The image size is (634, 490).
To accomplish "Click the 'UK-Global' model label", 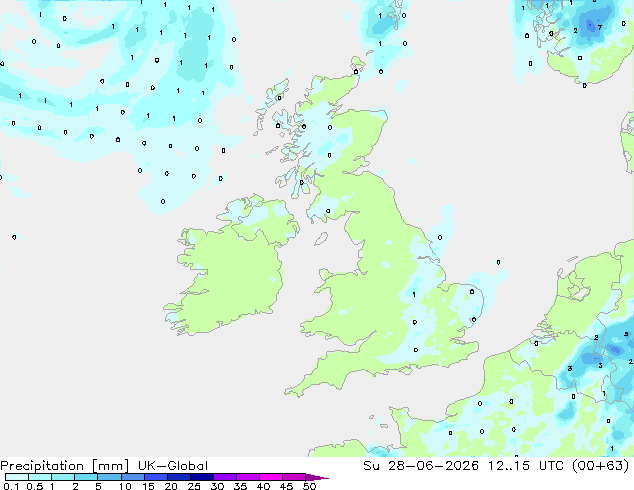I will tap(173, 466).
